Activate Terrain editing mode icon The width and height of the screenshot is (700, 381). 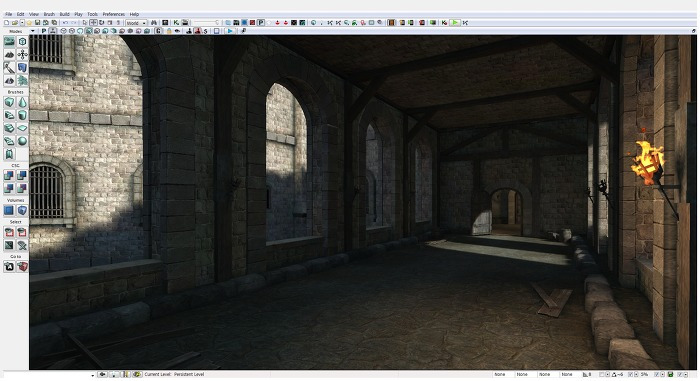pyautogui.click(x=9, y=54)
